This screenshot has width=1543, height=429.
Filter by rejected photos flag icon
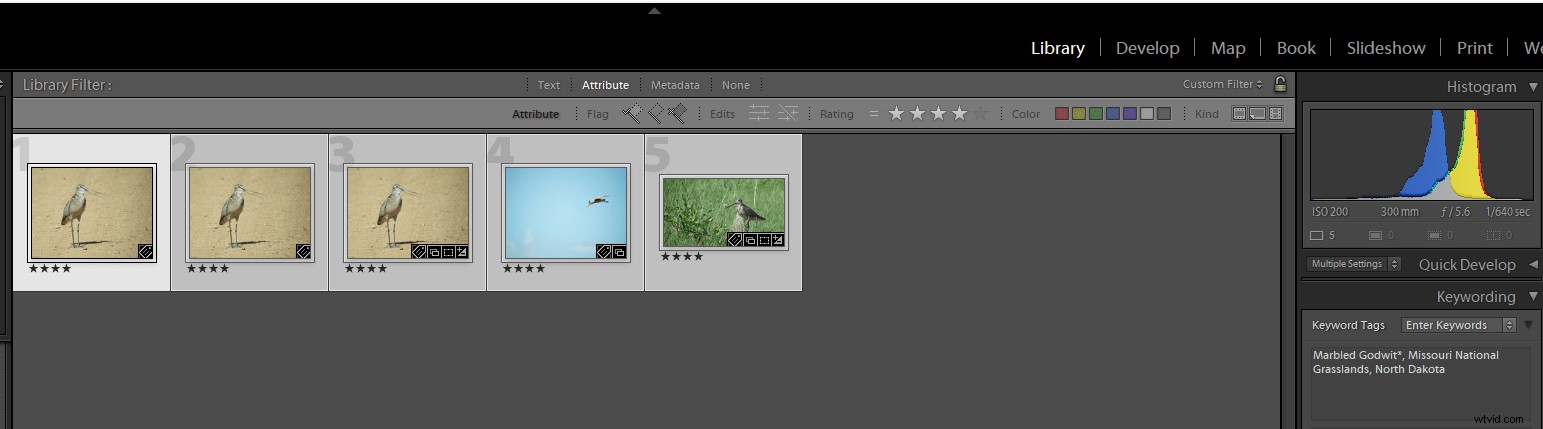pyautogui.click(x=678, y=114)
